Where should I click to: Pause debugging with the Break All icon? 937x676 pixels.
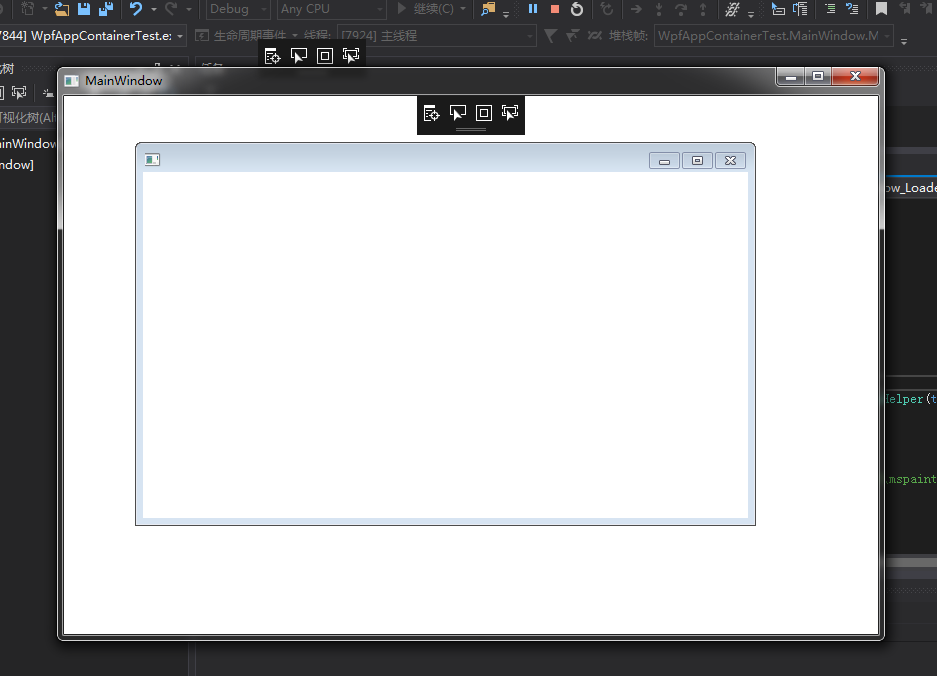[x=533, y=9]
